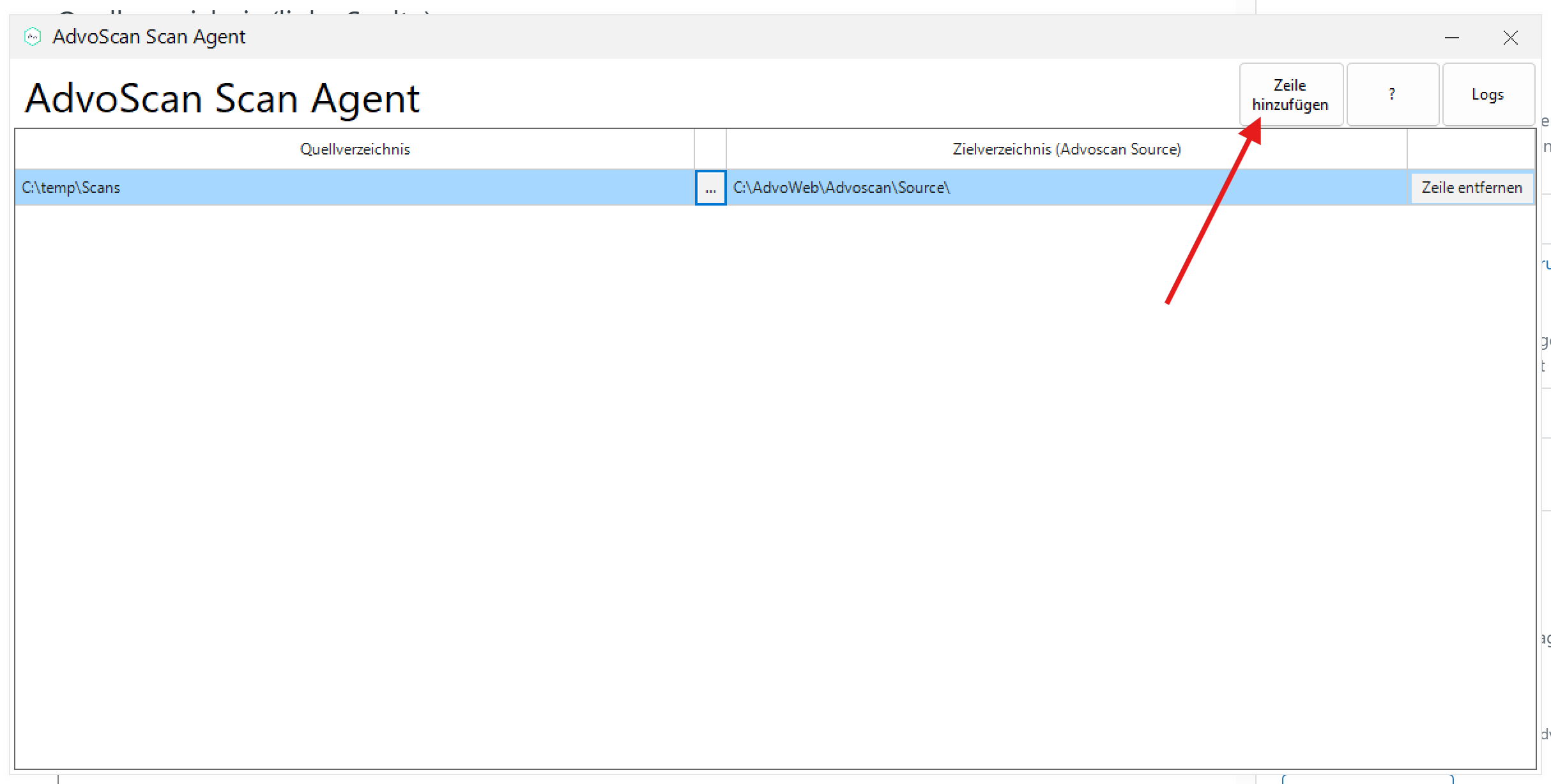
Task: Click the Quellverzeichnis column header
Action: [x=355, y=149]
